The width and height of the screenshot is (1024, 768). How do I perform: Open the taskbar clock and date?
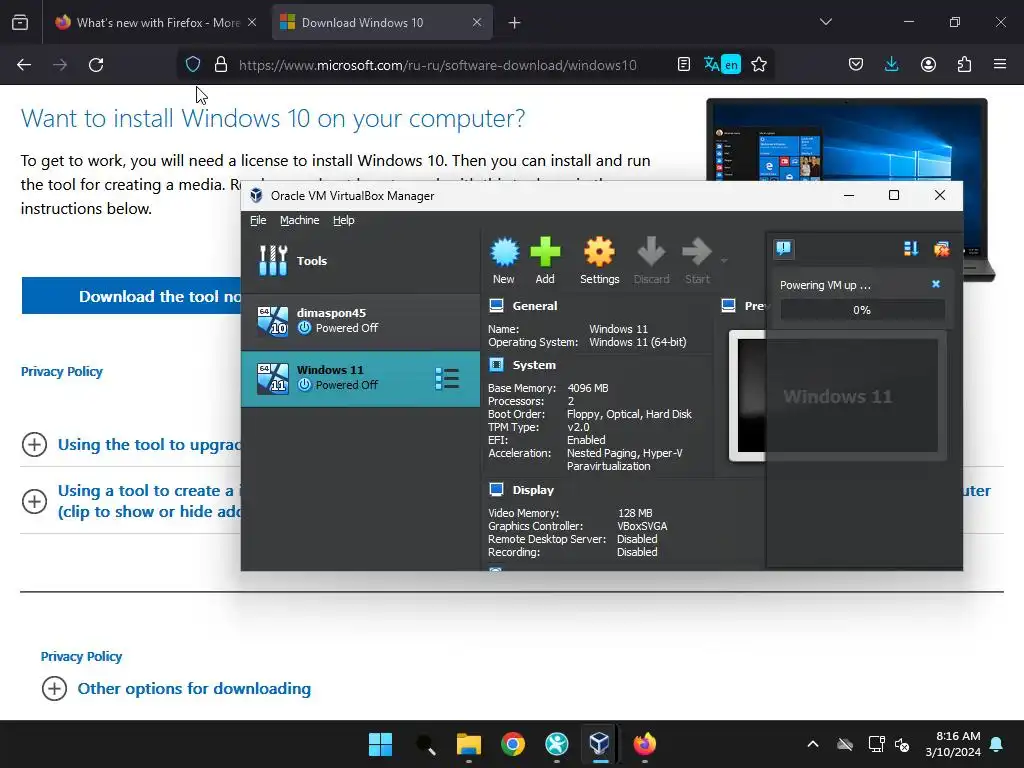[953, 744]
